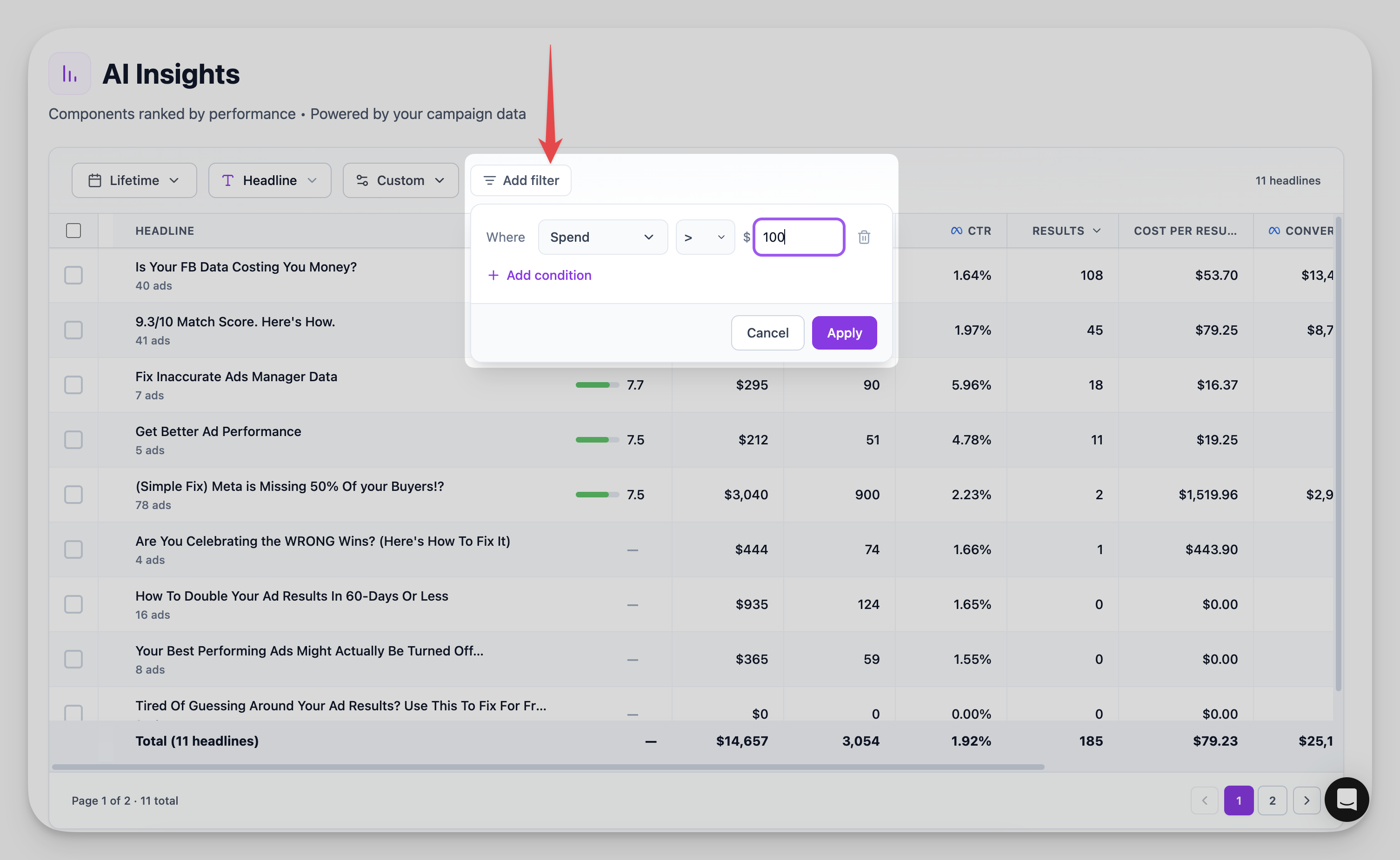
Task: Open the greater-than operator dropdown
Action: 704,237
